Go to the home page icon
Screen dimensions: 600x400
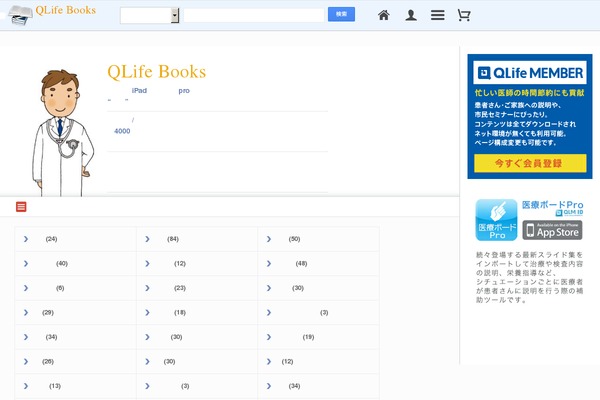click(384, 15)
